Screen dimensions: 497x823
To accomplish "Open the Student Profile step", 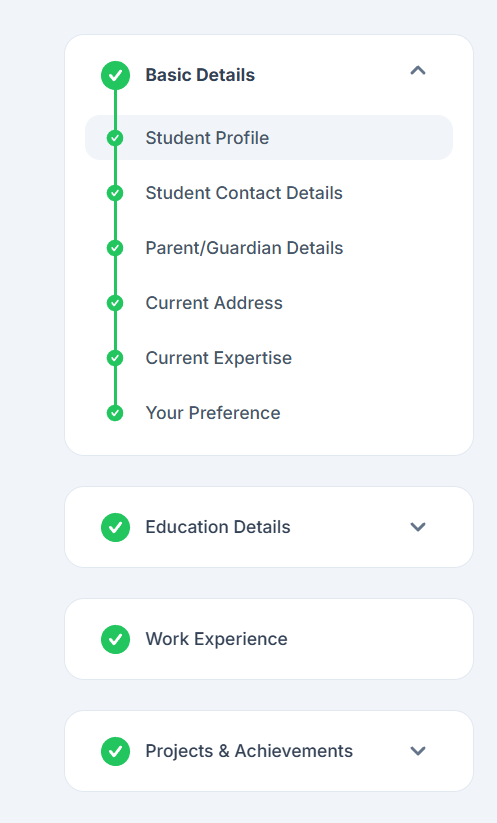I will pos(269,138).
